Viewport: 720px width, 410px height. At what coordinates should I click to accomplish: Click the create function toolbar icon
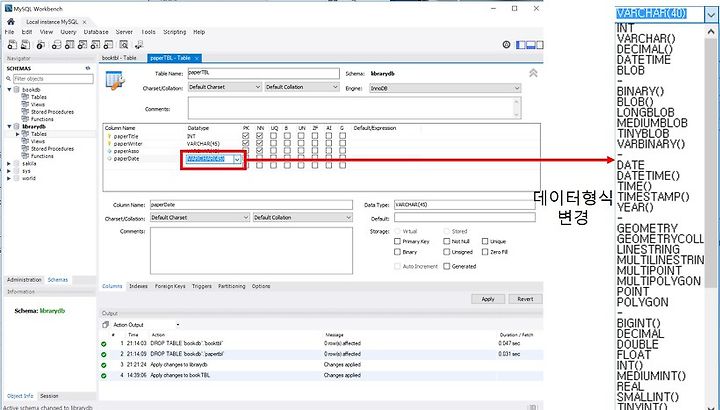108,45
